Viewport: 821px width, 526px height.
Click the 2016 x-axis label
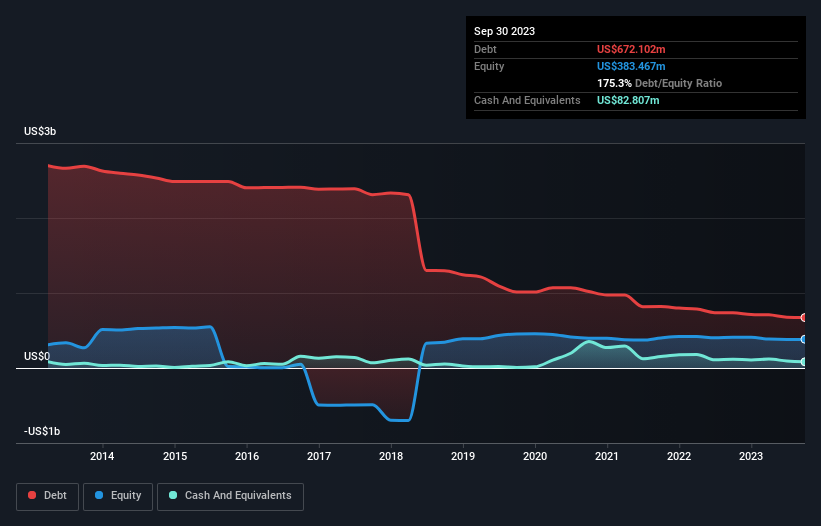coord(247,456)
